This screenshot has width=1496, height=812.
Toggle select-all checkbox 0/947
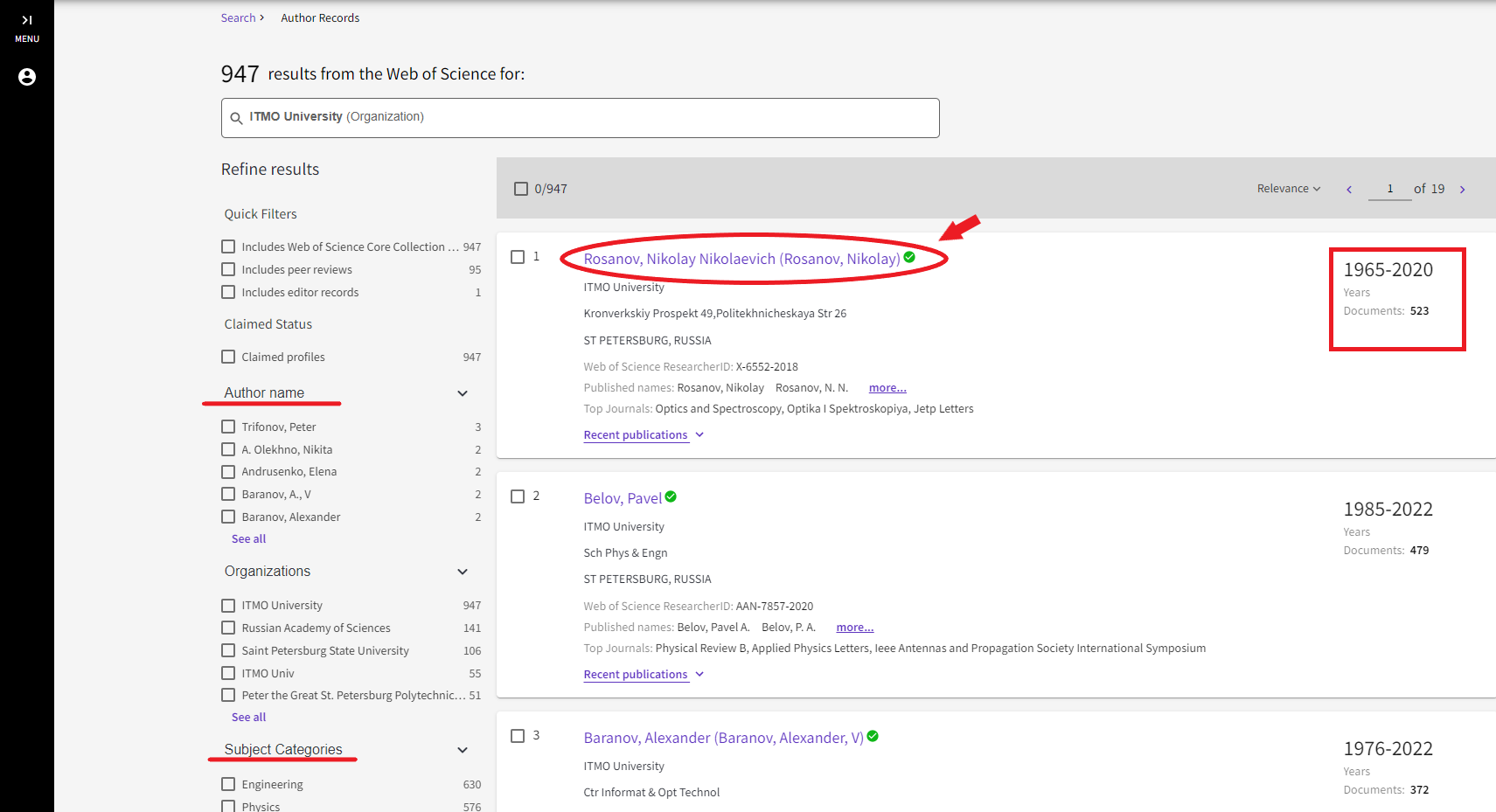pos(521,189)
